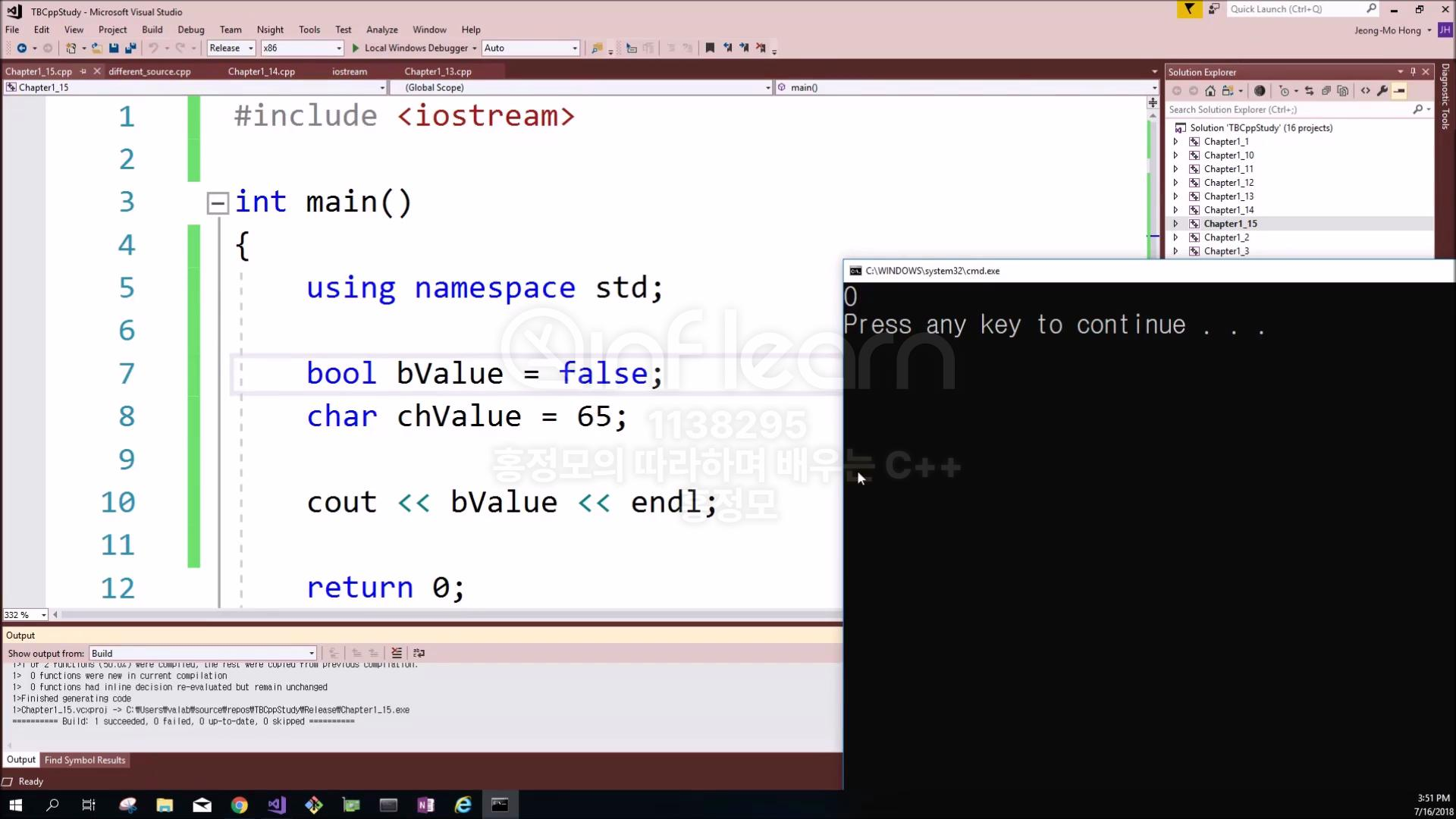The image size is (1456, 819).
Task: Expand the Chapter1_10 project node
Action: [1176, 155]
